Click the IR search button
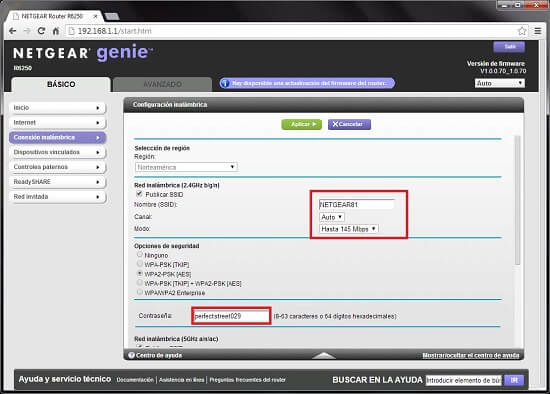Screen dimensions: 550x394 (514, 380)
